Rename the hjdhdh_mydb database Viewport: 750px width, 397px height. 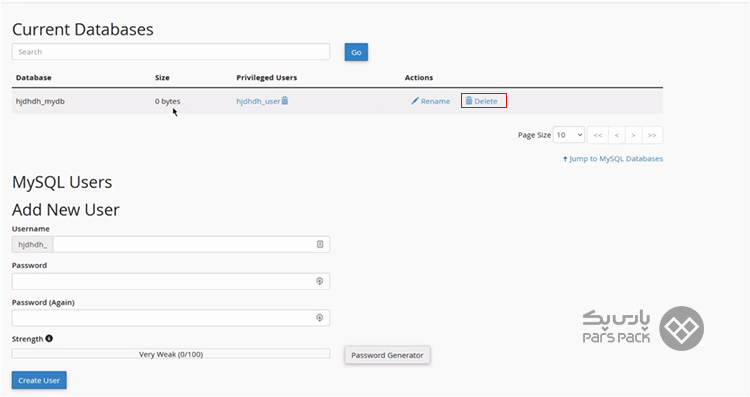[430, 101]
